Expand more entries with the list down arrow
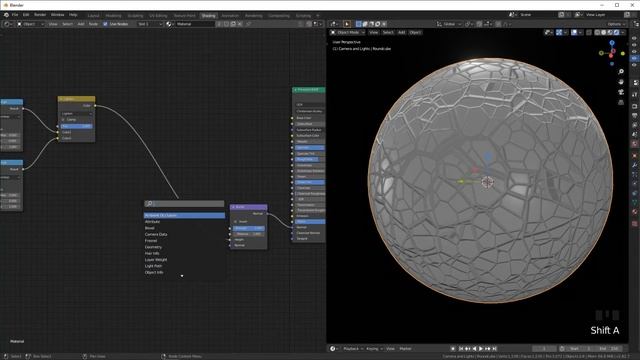640x360 pixels. coord(182,276)
